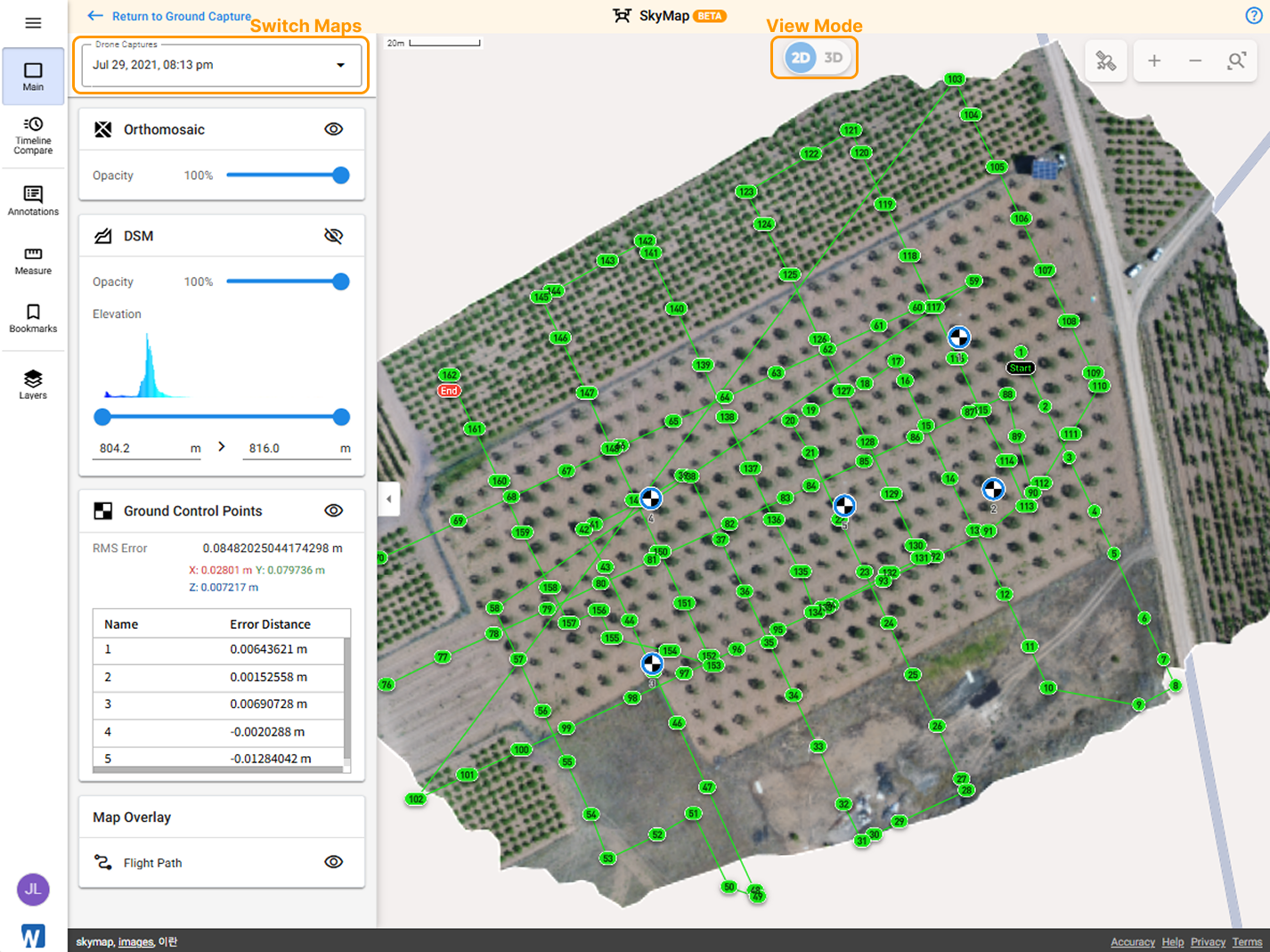Open the help question mark icon
The image size is (1270, 952).
(x=1253, y=15)
